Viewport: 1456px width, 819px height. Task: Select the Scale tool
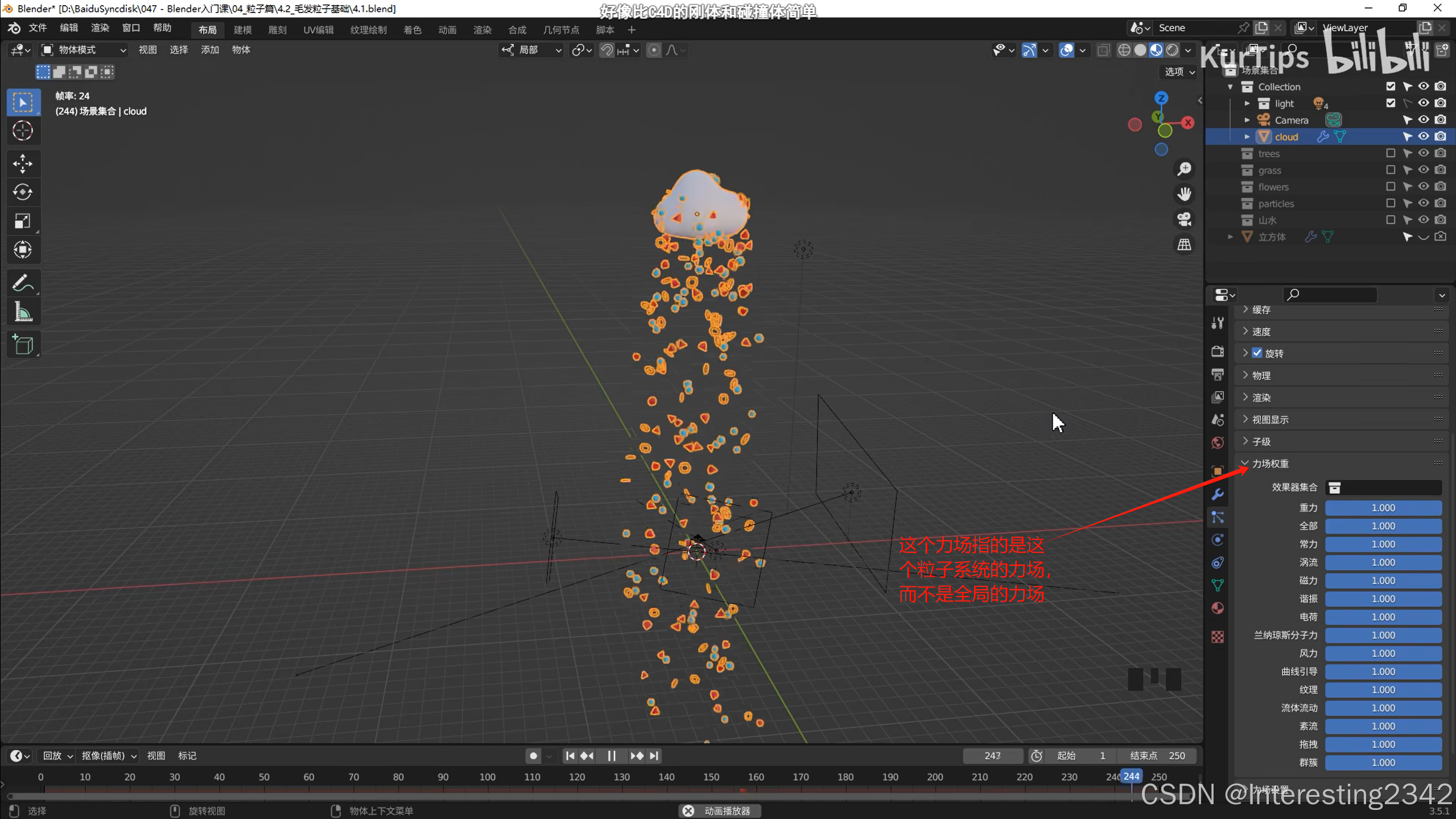coord(23,221)
